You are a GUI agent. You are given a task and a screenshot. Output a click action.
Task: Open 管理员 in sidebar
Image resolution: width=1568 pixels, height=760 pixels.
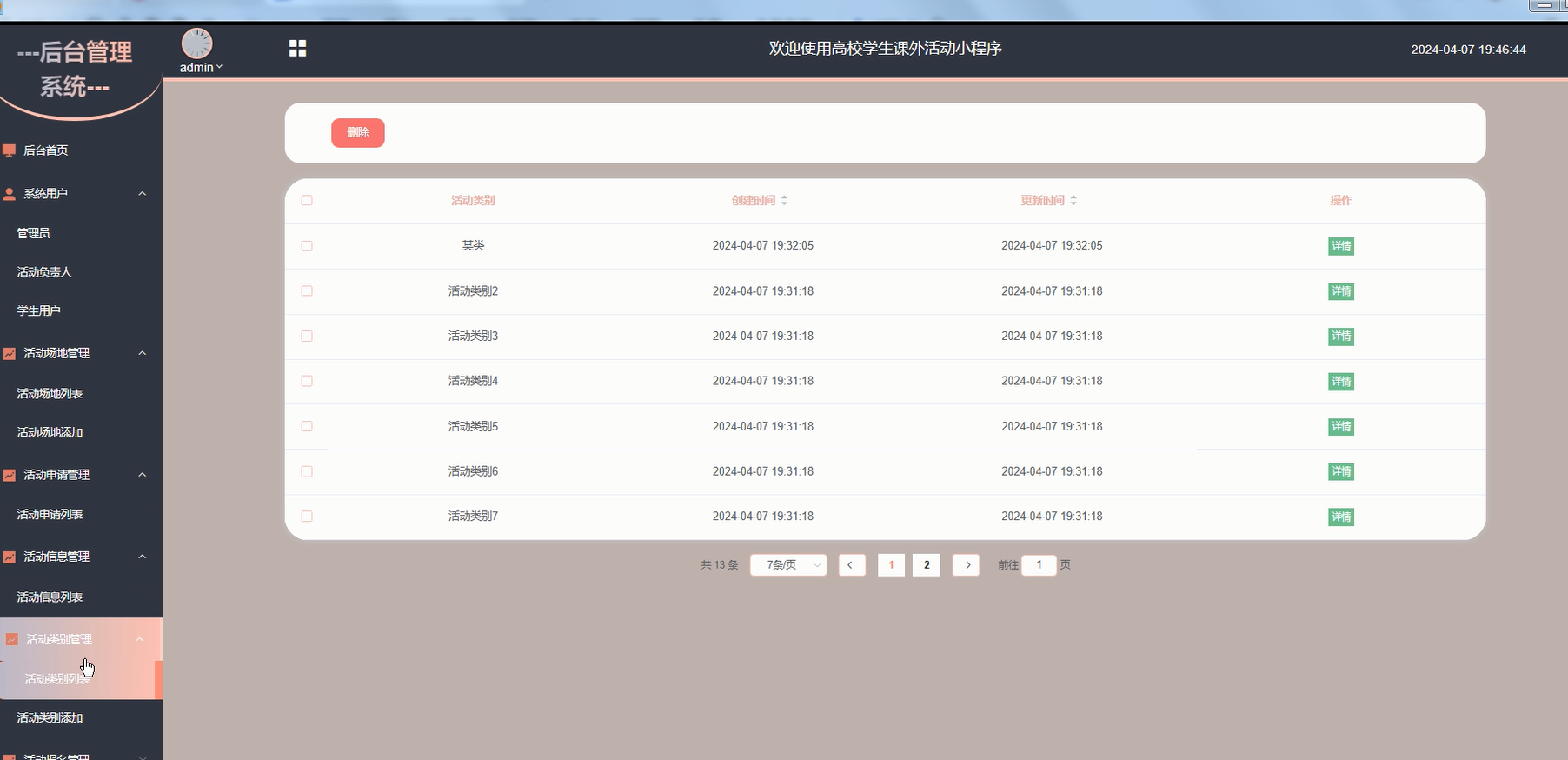pos(34,234)
